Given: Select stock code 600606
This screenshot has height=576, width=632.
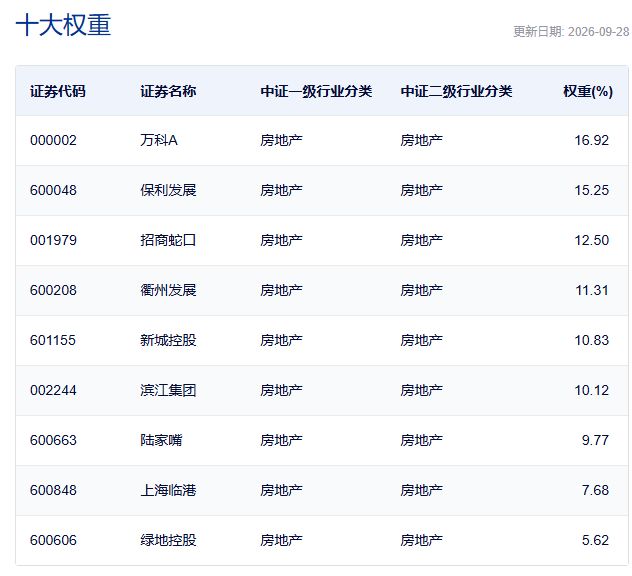Looking at the screenshot, I should (53, 540).
